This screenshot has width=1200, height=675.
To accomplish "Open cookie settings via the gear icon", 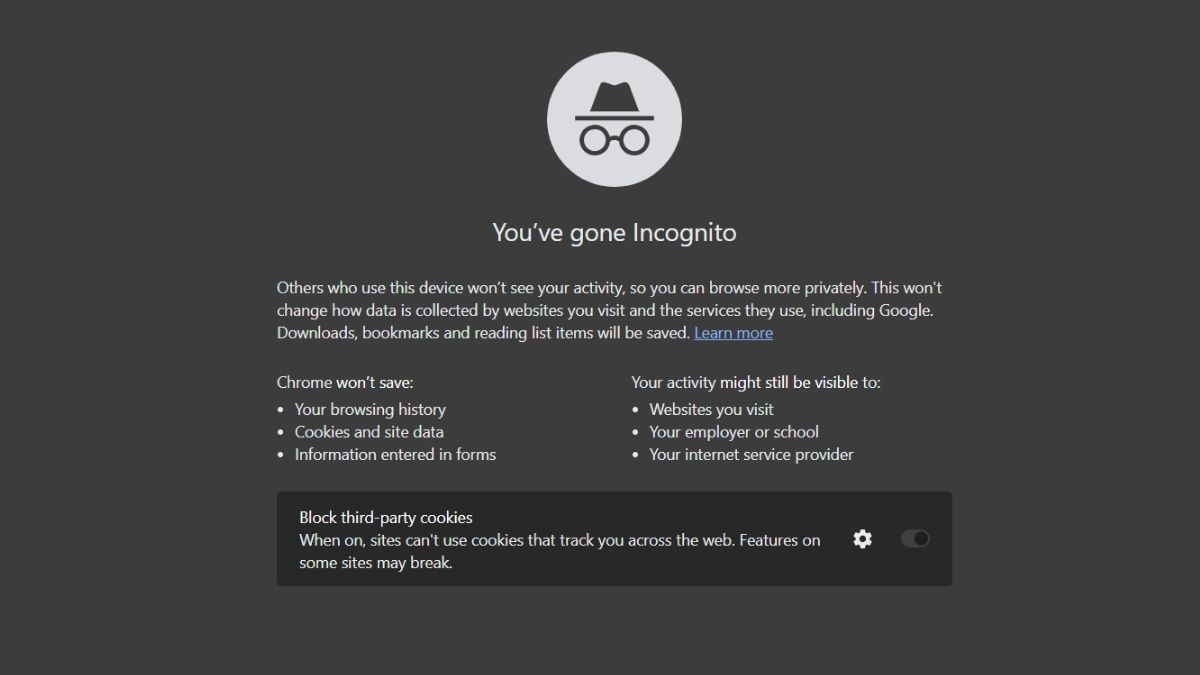I will tap(862, 539).
